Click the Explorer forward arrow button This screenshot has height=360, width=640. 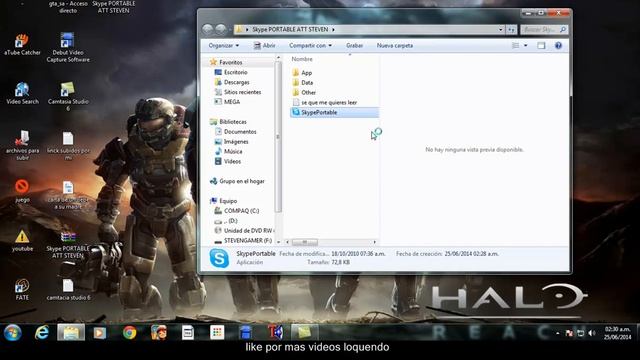pos(221,29)
